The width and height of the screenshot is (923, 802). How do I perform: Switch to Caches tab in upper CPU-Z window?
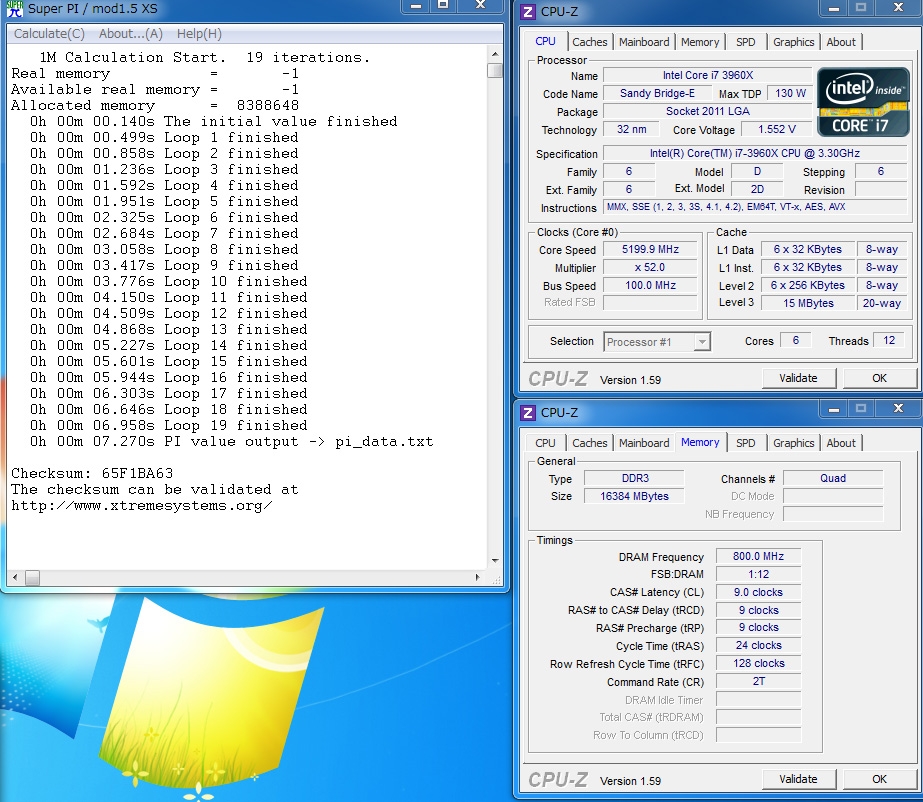589,42
